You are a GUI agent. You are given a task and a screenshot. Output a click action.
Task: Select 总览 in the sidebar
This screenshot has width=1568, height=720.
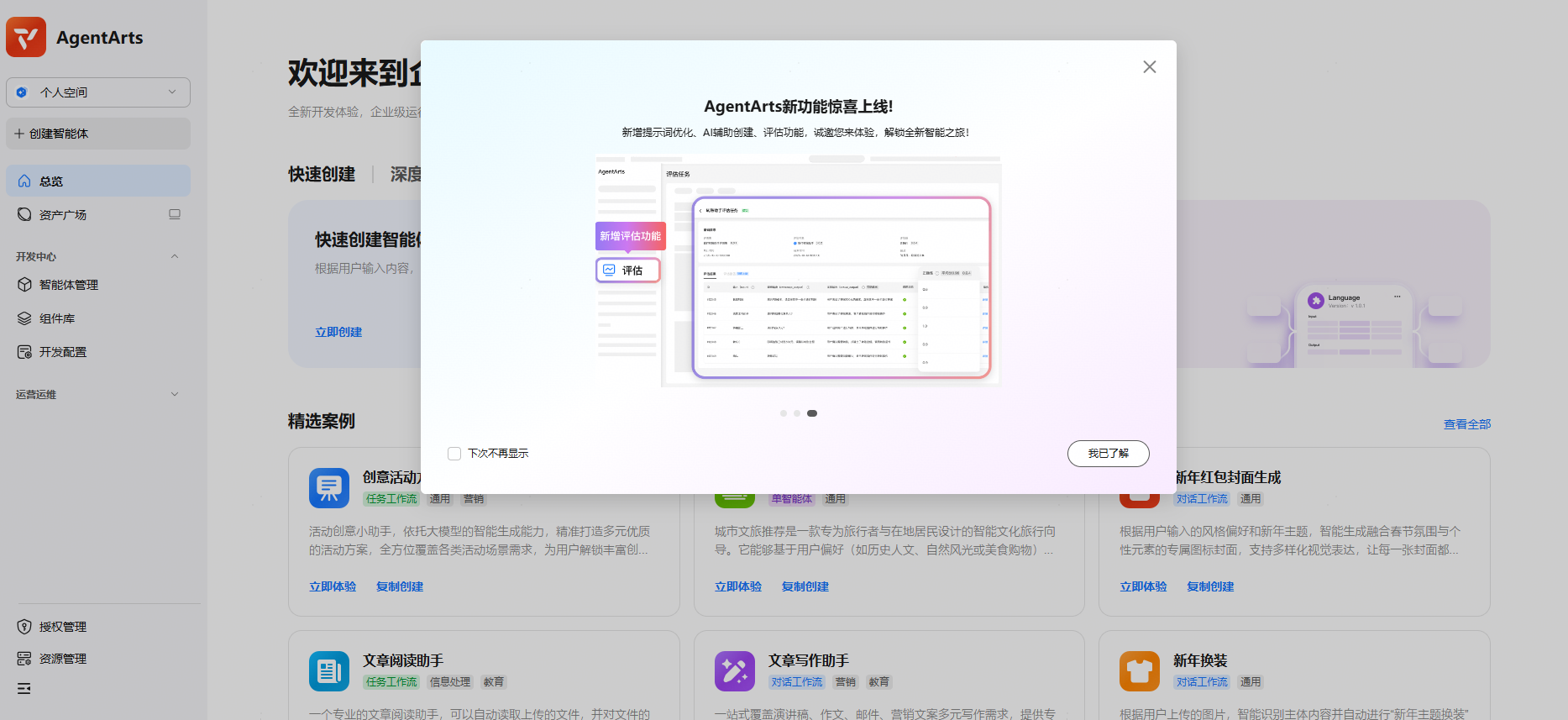tap(98, 181)
